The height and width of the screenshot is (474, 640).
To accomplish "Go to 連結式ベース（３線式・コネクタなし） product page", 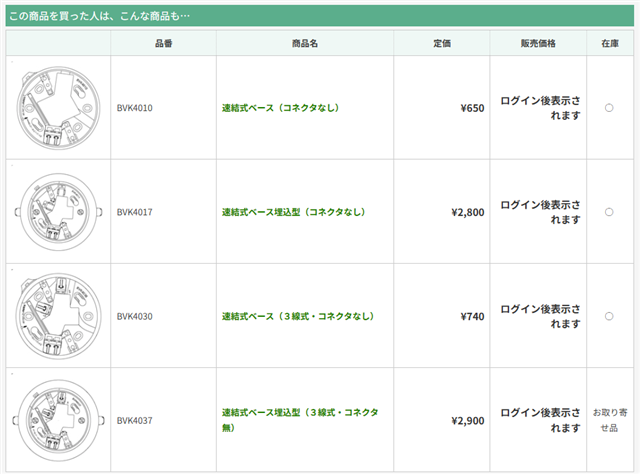I will pos(297,316).
